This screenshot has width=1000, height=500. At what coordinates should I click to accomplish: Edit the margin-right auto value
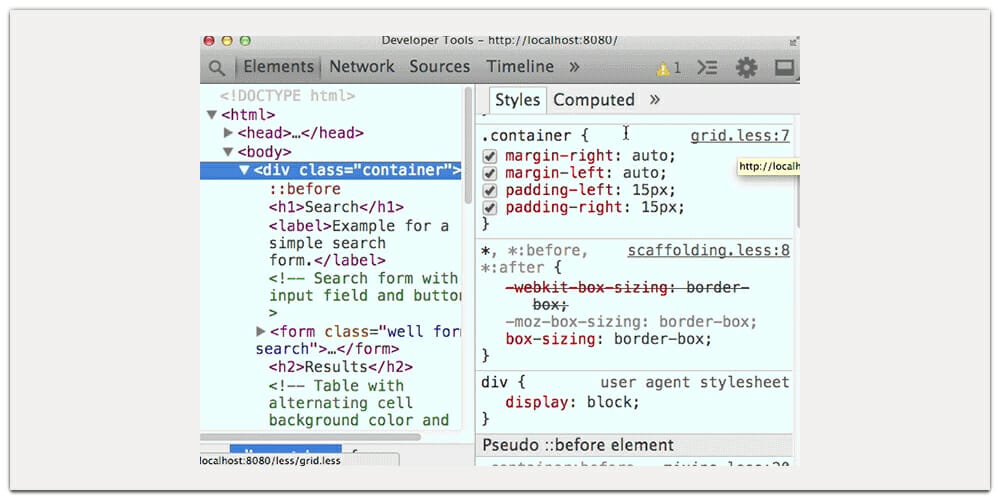point(649,156)
